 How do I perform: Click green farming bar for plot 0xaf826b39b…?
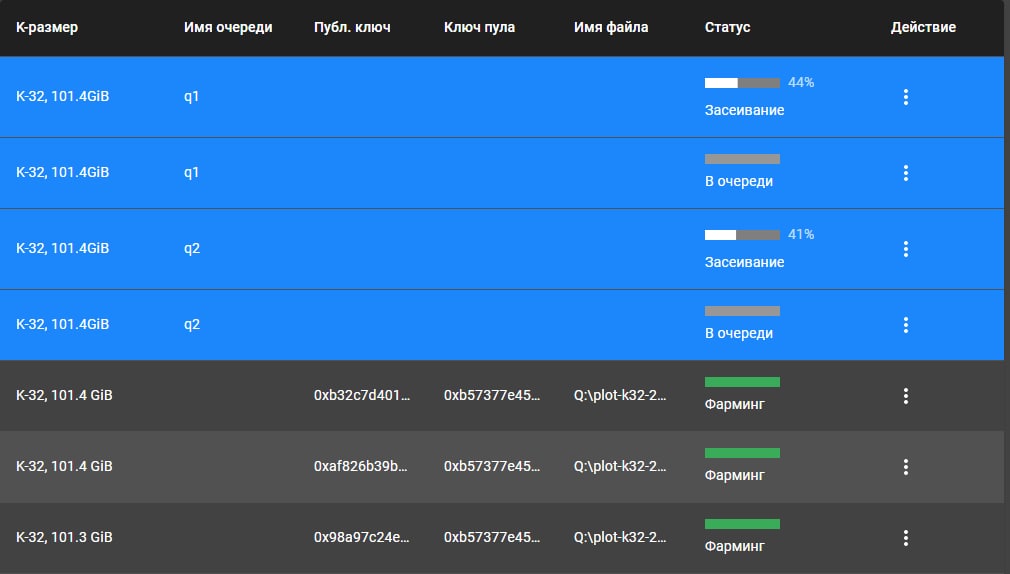coord(742,453)
